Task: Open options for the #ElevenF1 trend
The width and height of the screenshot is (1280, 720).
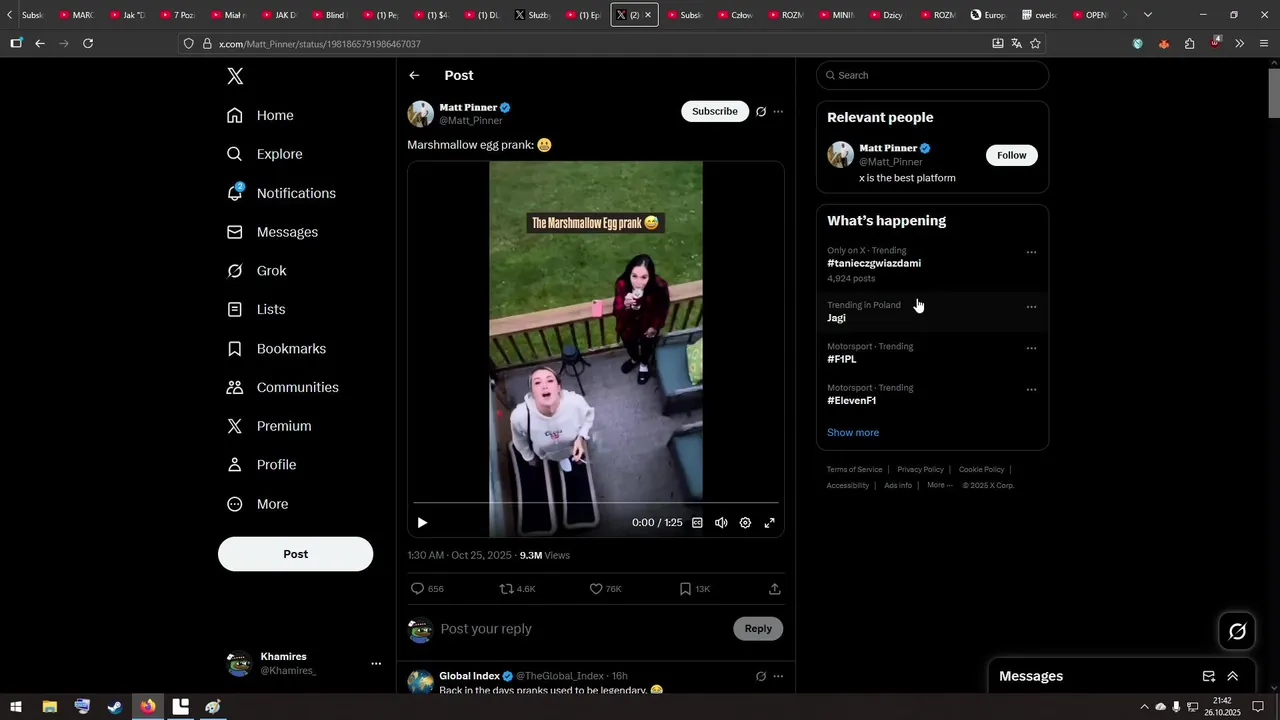Action: coord(1031,390)
